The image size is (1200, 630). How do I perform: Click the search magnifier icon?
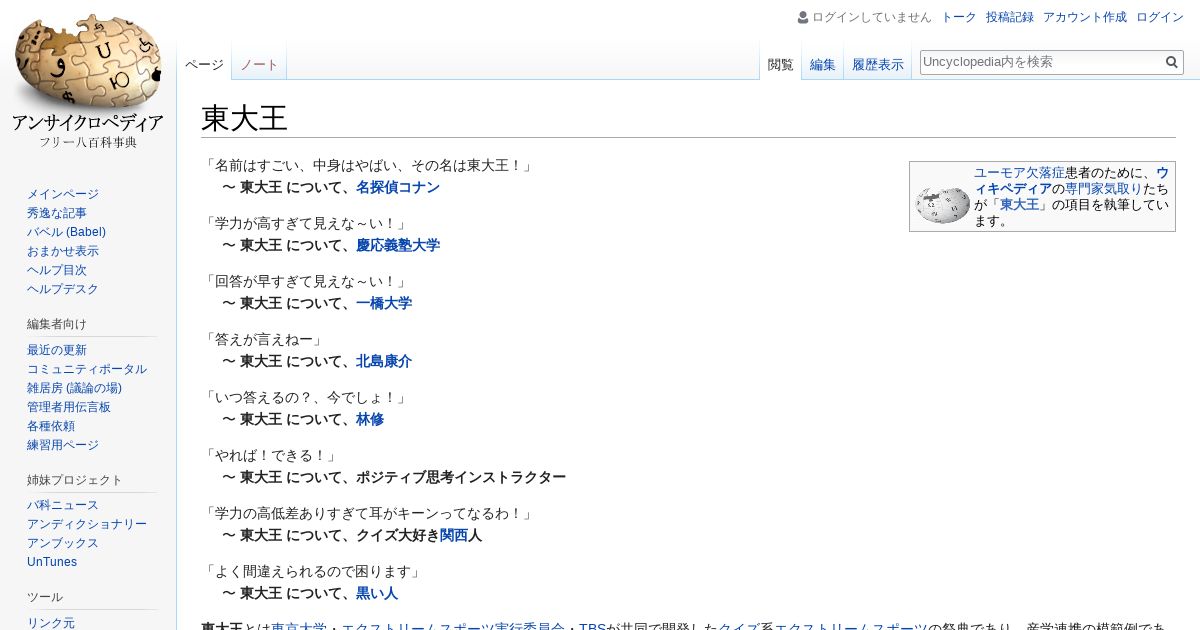click(1172, 62)
